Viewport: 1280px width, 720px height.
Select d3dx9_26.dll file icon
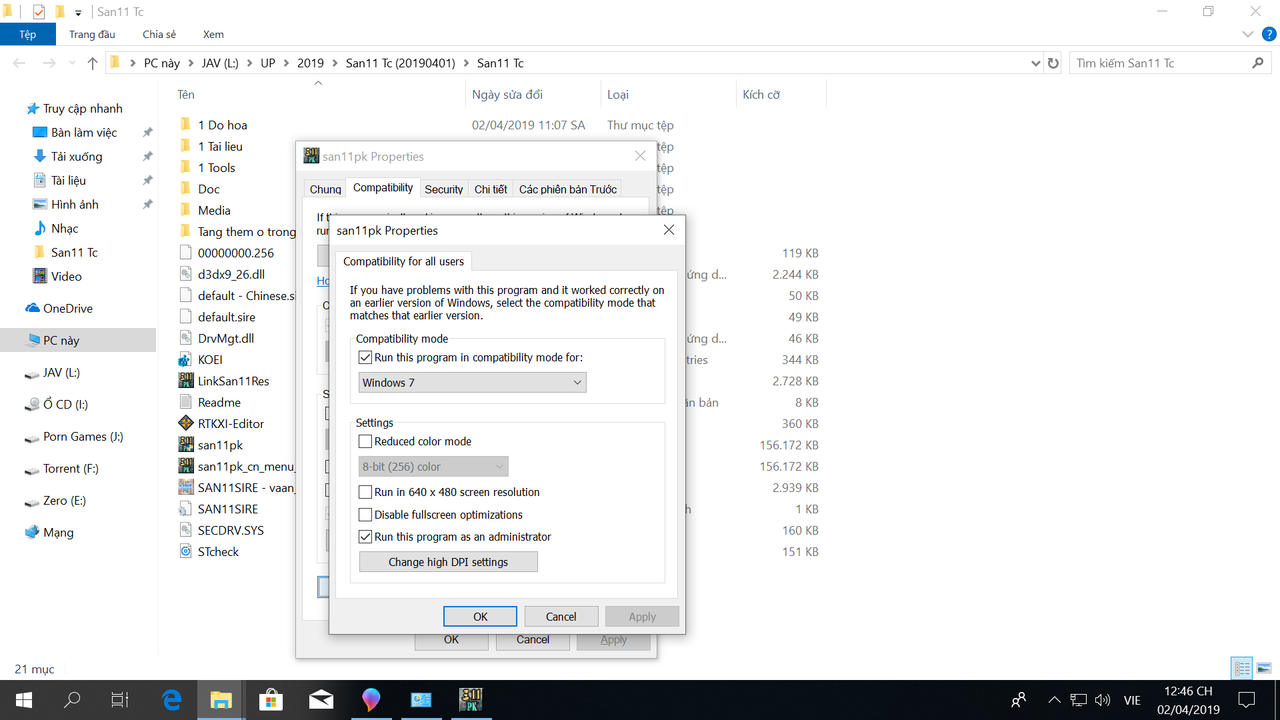click(x=186, y=274)
